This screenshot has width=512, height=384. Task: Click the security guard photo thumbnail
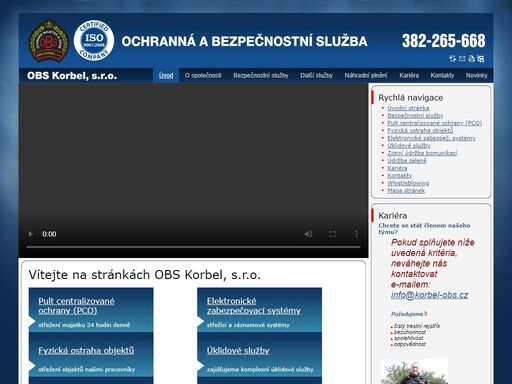414,371
